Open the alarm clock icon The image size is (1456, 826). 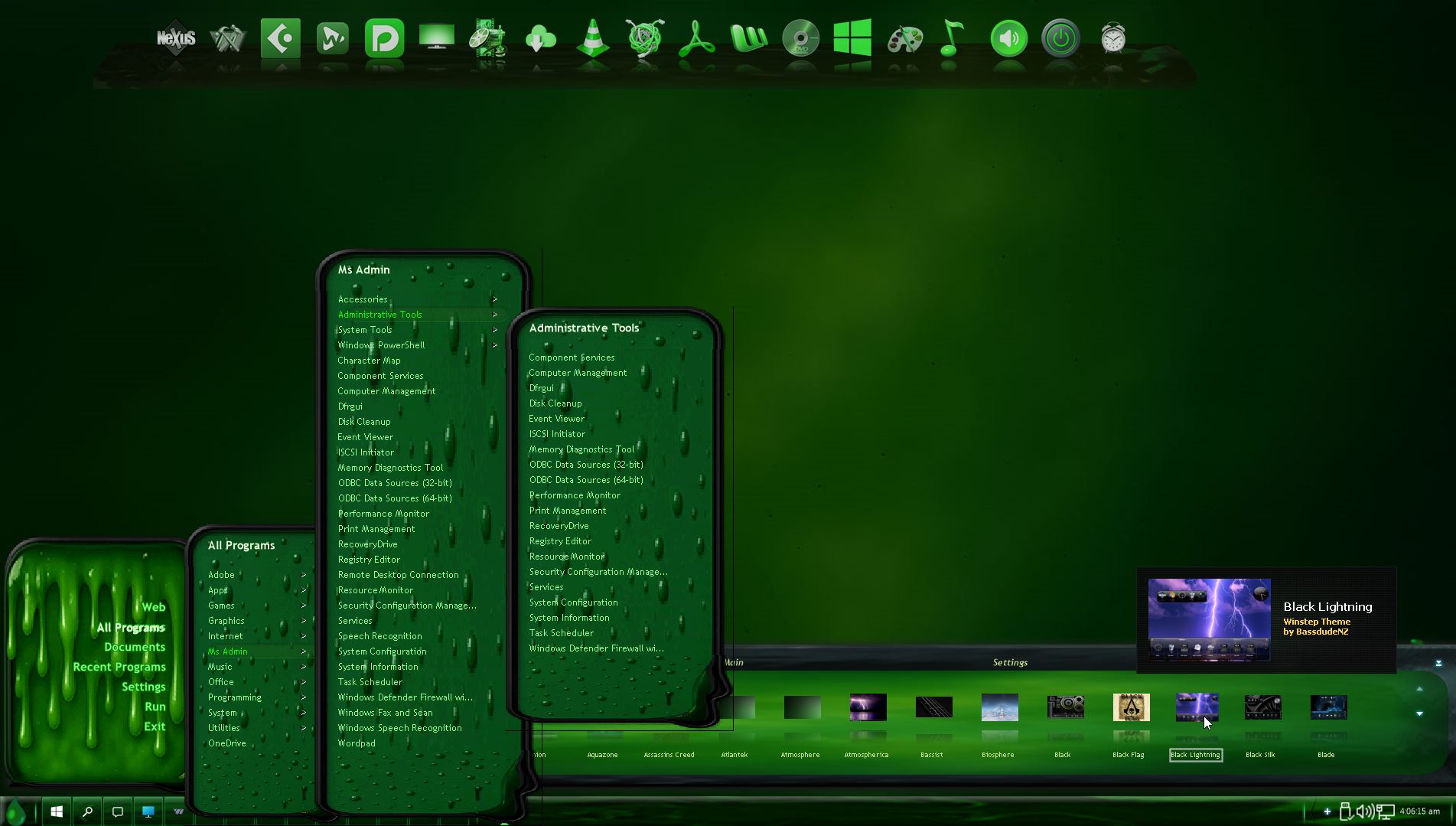(x=1112, y=38)
